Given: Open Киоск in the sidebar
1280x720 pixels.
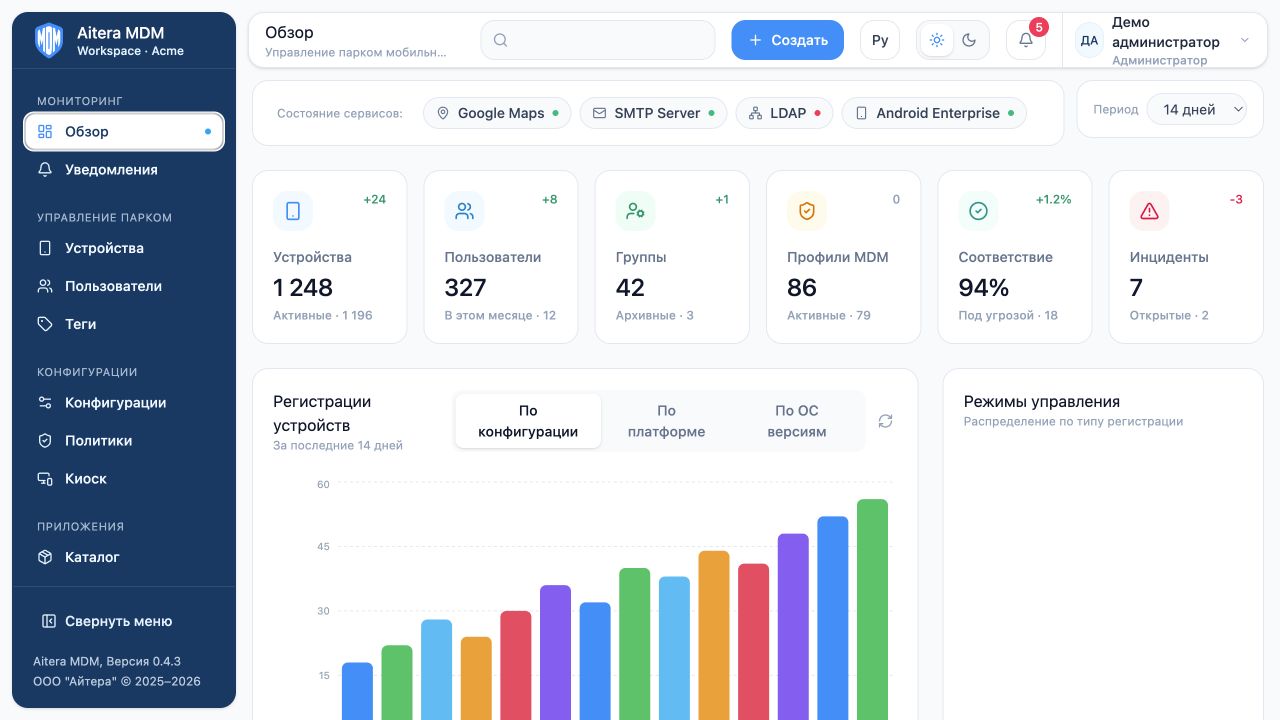Looking at the screenshot, I should pos(124,479).
